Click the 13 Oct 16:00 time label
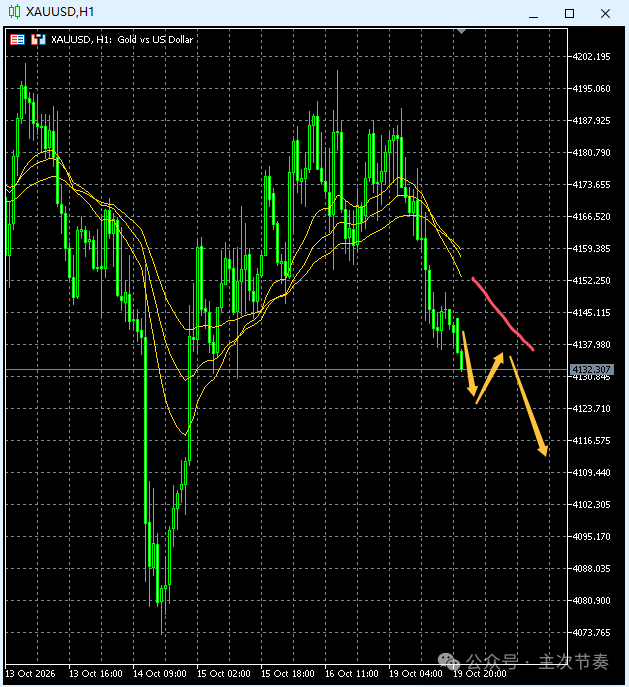Screen dimensions: 629x687 click(x=95, y=673)
